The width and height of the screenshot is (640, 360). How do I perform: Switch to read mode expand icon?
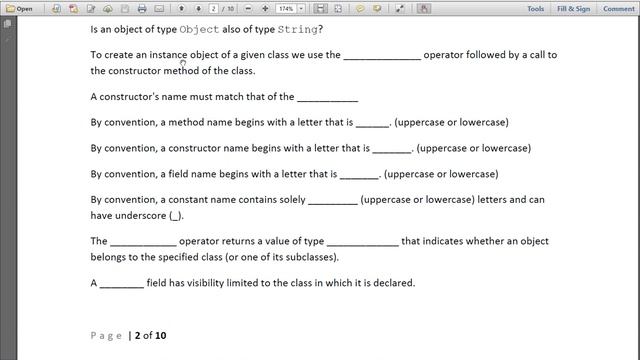click(400, 9)
